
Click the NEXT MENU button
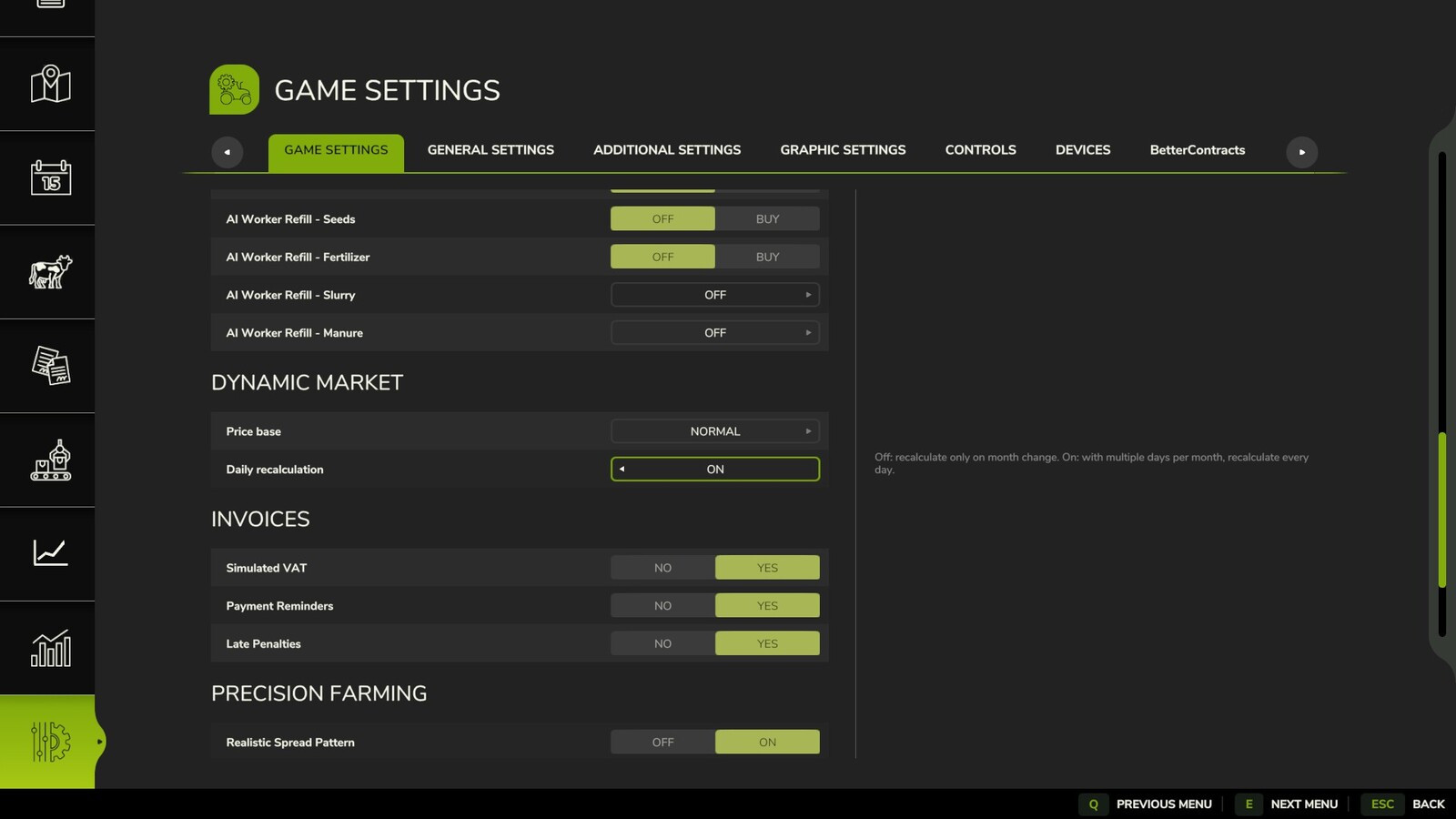(1288, 804)
